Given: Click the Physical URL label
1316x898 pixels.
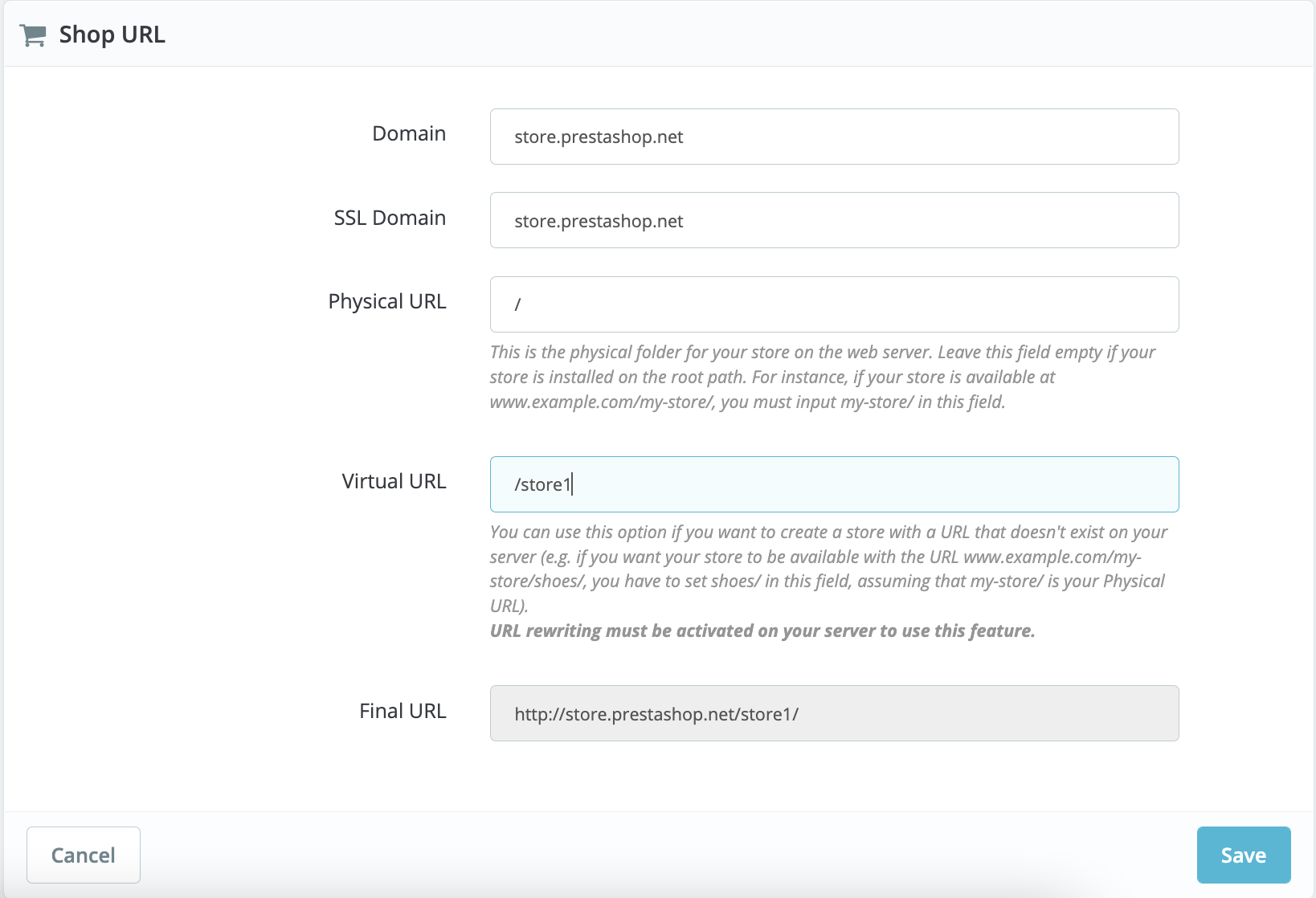Looking at the screenshot, I should click(386, 301).
